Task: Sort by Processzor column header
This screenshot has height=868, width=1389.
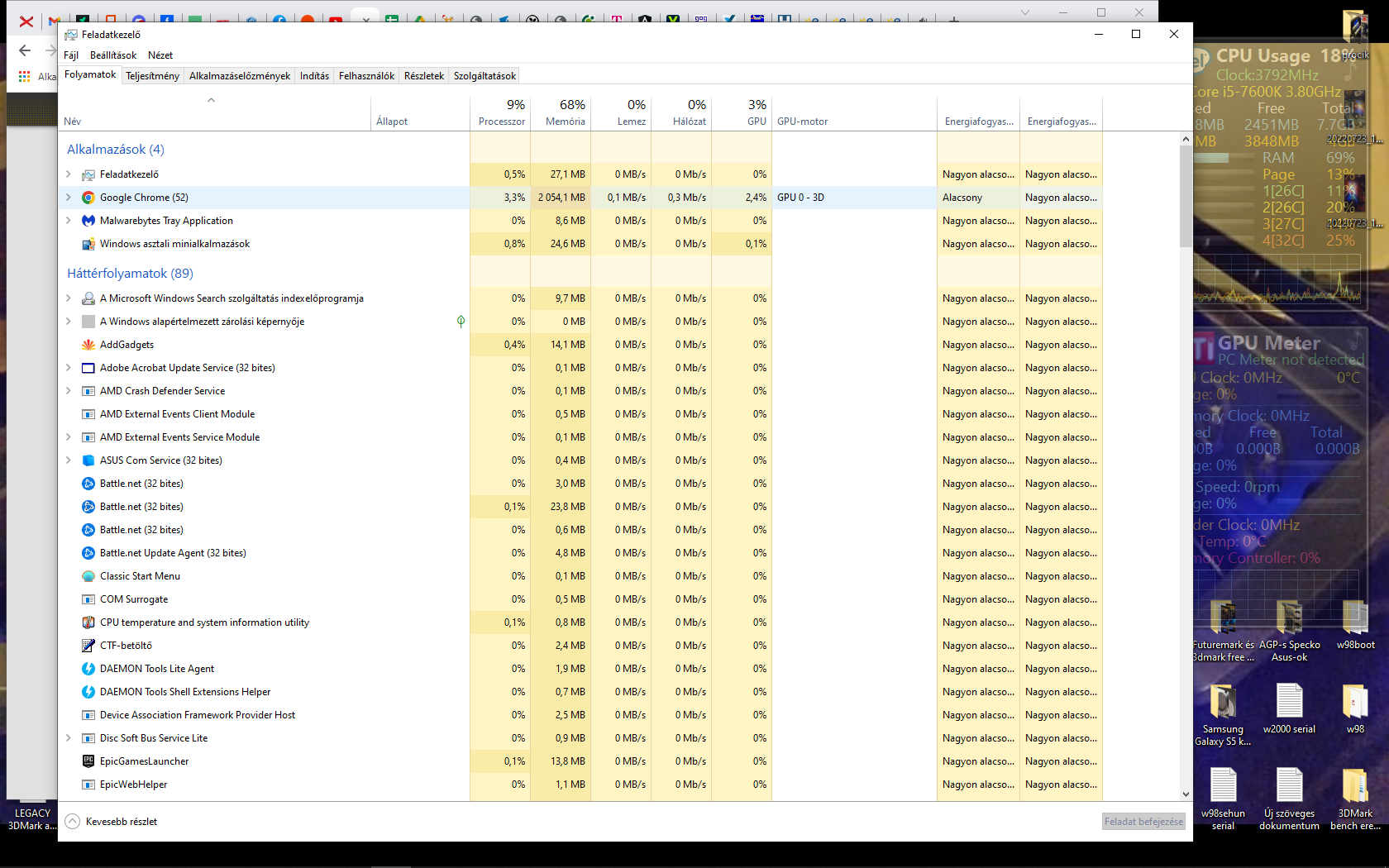Action: pos(500,113)
